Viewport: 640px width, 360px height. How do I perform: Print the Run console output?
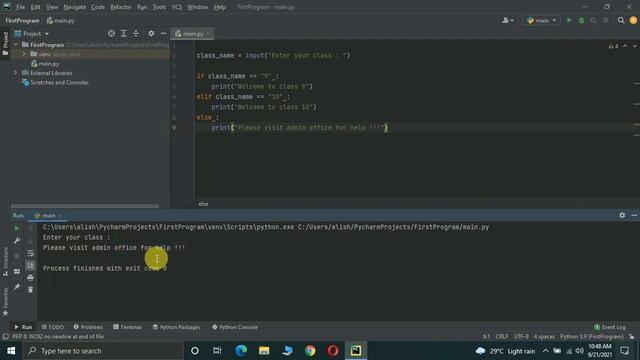[x=31, y=278]
